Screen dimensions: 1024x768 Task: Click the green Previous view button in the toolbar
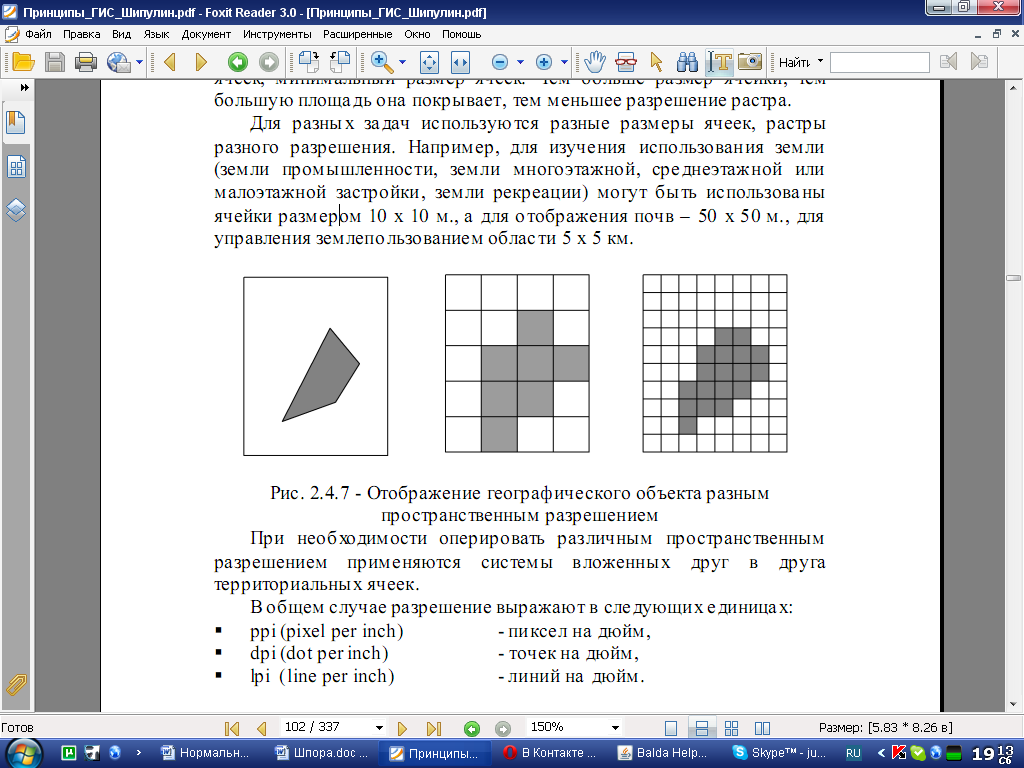click(238, 63)
